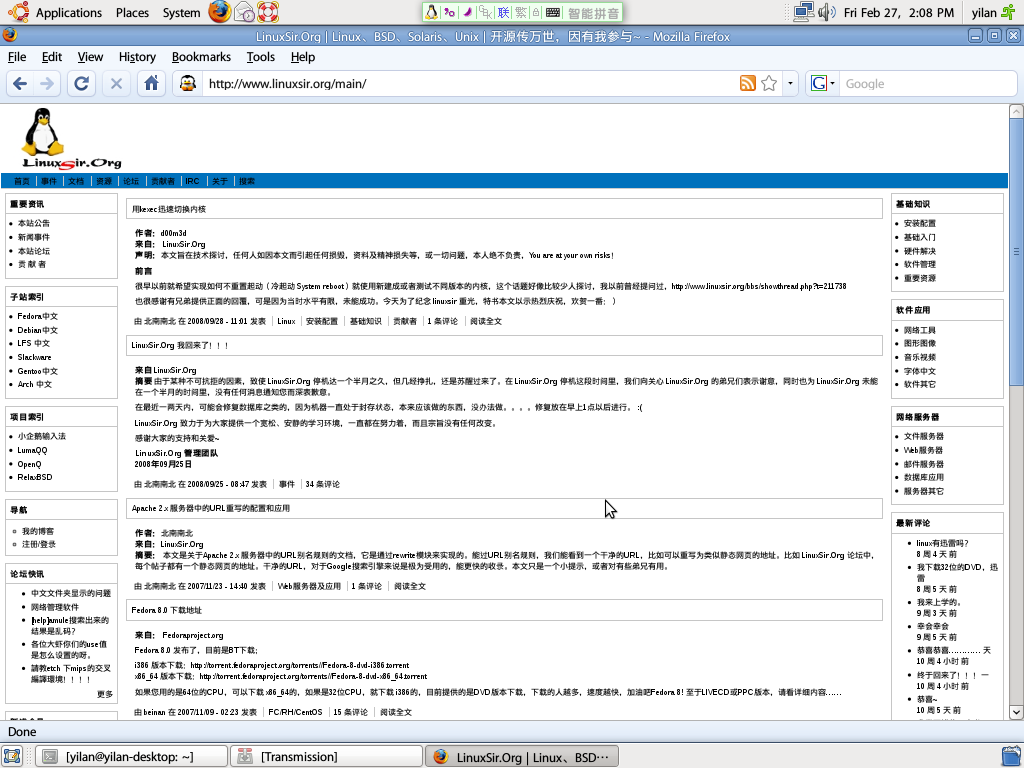The width and height of the screenshot is (1024, 768).
Task: Click the penguin icon in input method bar
Action: pos(431,12)
